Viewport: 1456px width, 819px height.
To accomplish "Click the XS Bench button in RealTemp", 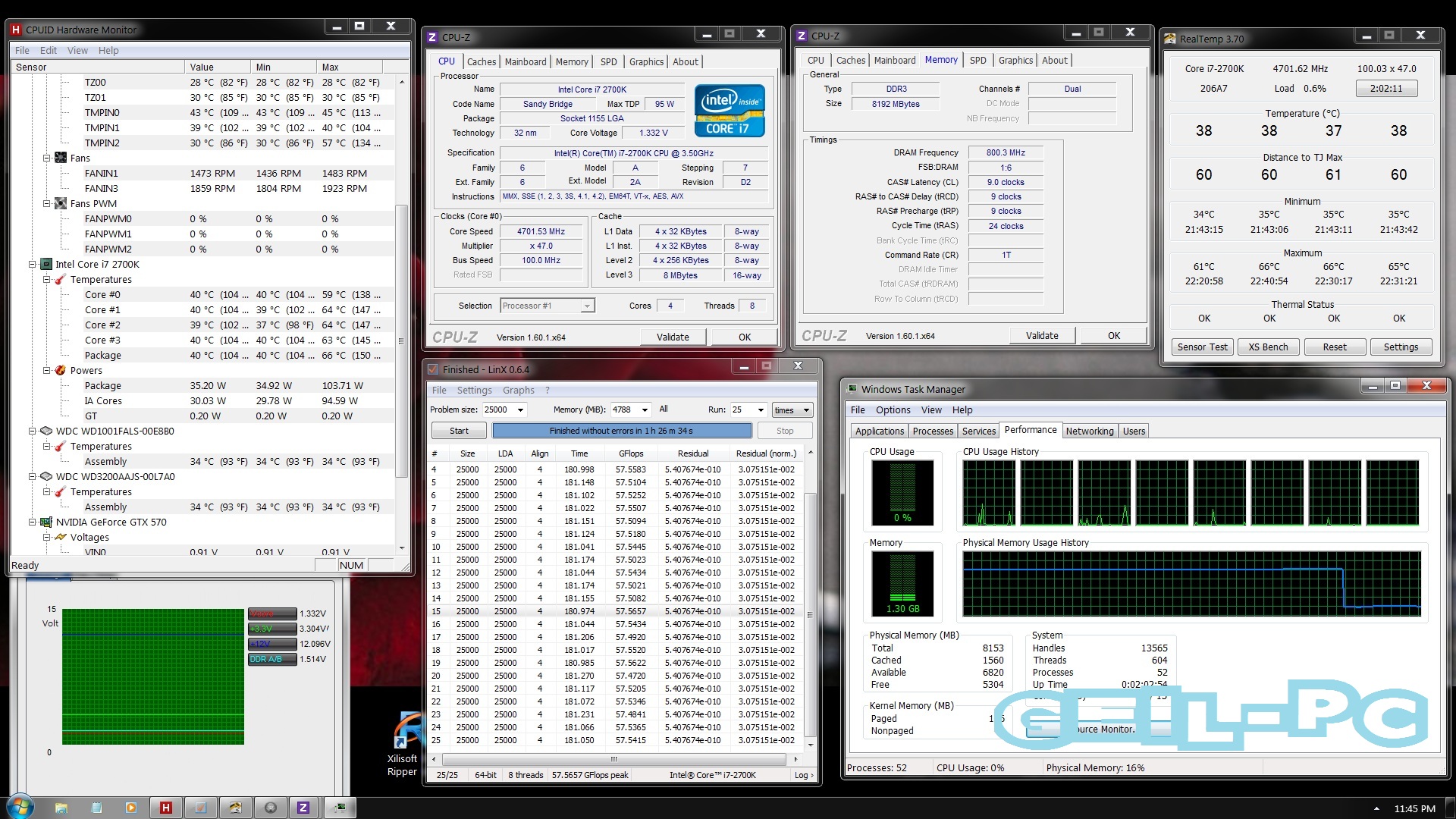I will [1268, 347].
